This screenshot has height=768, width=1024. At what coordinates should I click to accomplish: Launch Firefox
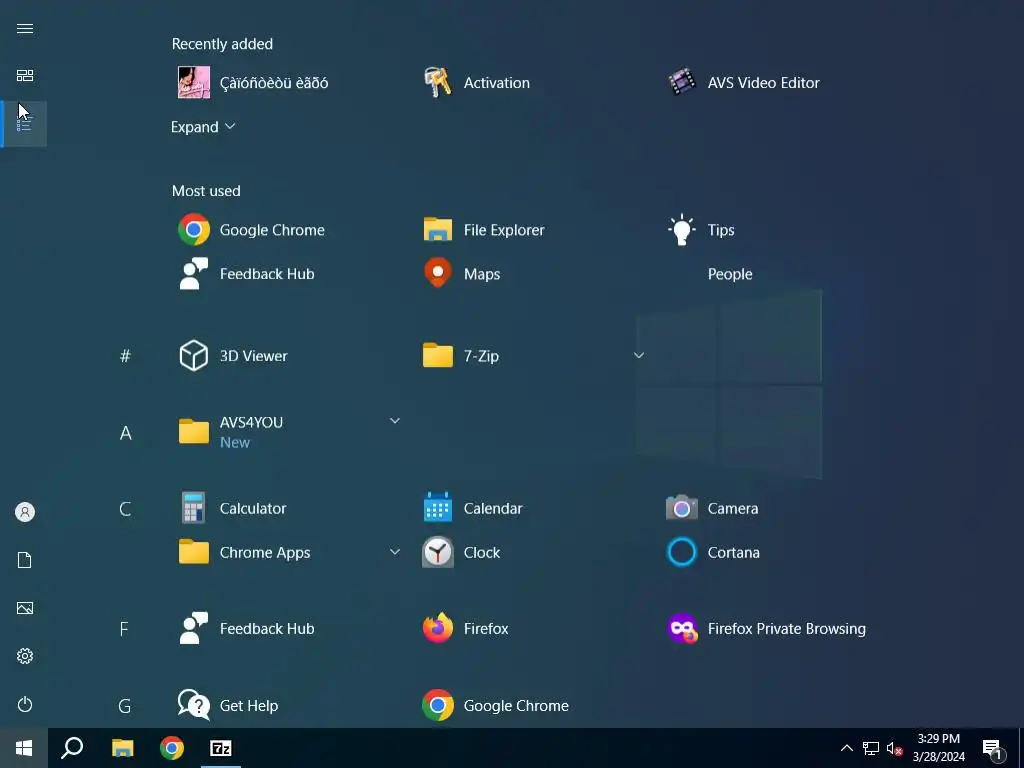465,629
